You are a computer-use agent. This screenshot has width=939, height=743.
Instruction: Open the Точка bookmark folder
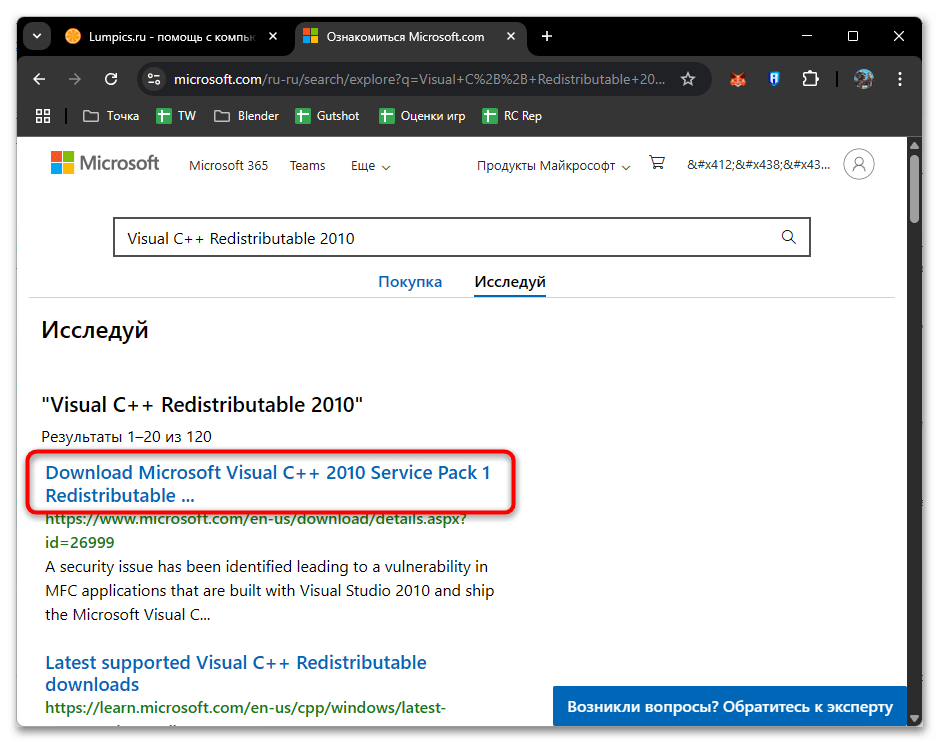click(111, 116)
